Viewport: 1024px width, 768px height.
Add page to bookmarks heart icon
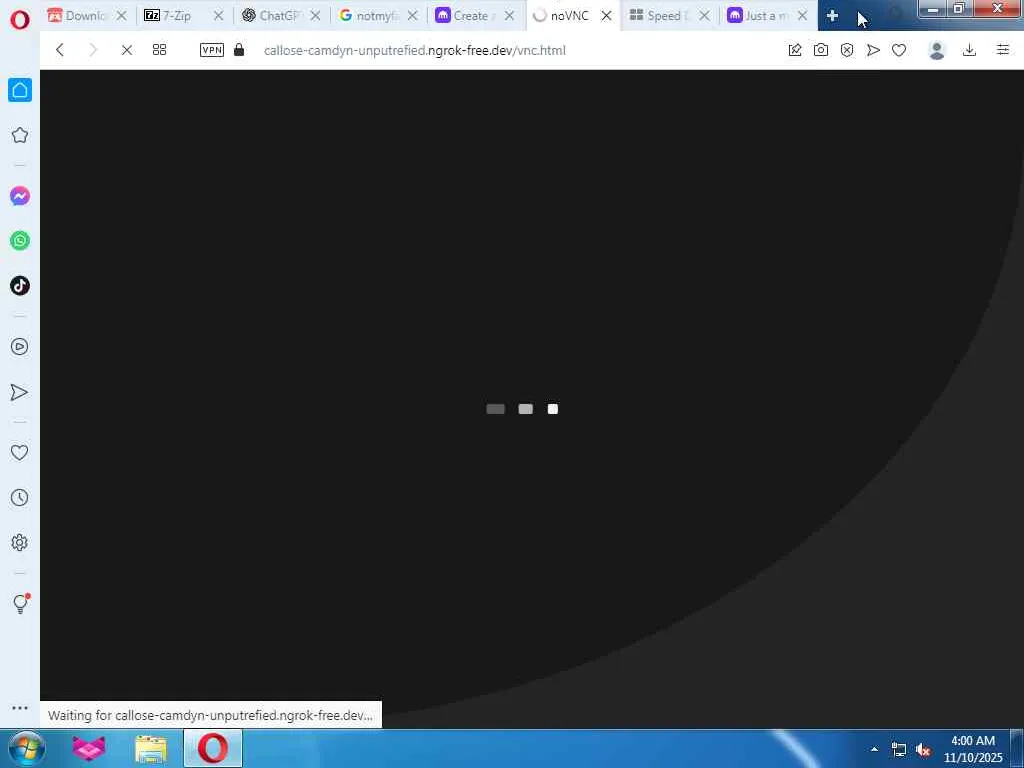point(899,50)
